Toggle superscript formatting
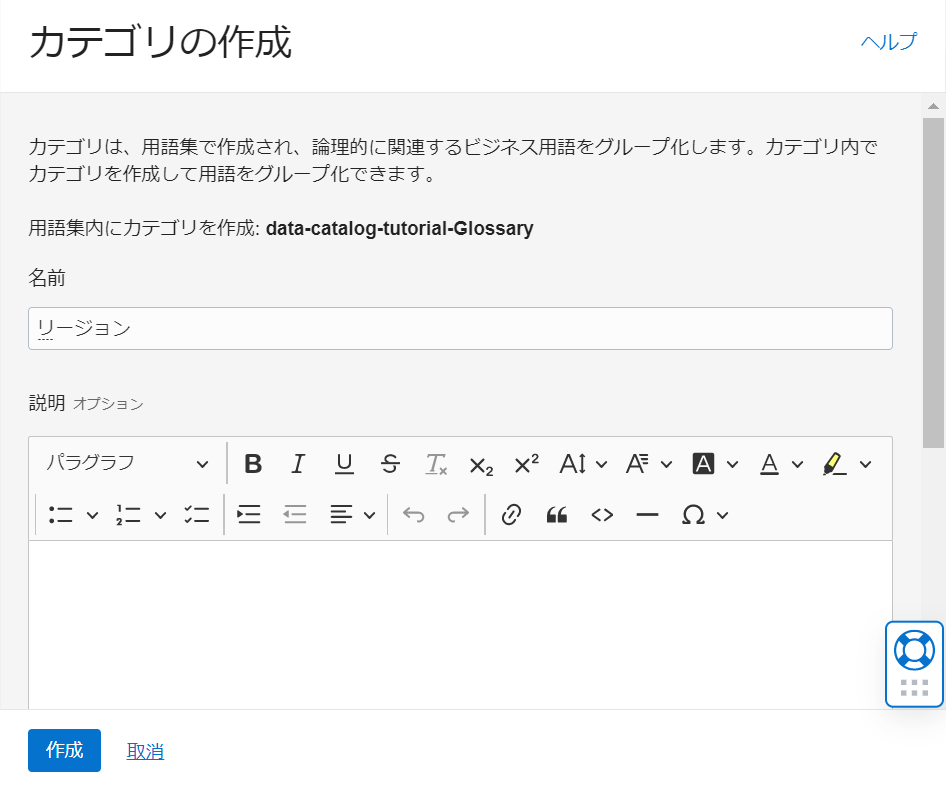This screenshot has width=946, height=790. click(527, 464)
